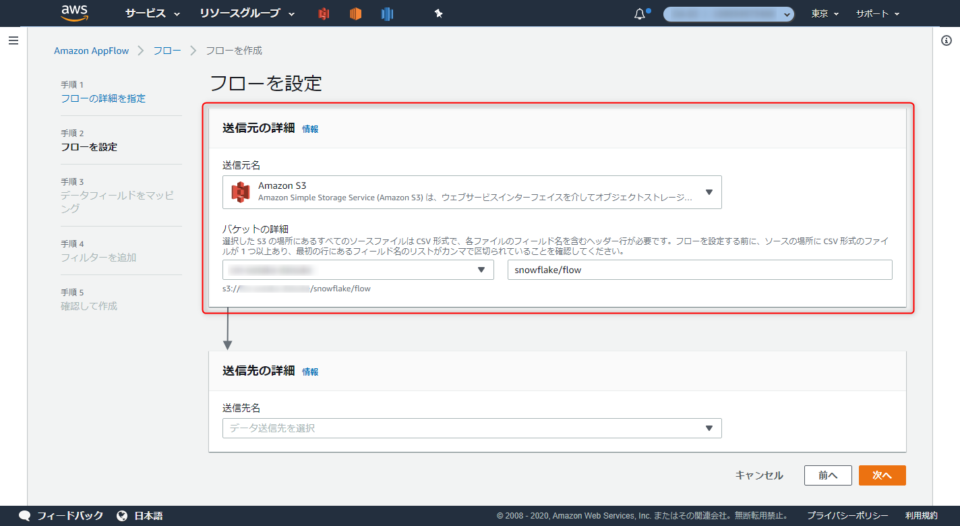Select step 2 フローを設定
Viewport: 960px width, 526px height.
tap(89, 147)
